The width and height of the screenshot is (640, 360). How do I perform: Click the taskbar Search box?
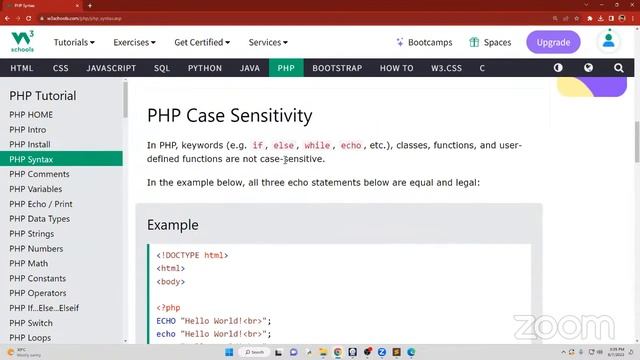click(x=254, y=352)
